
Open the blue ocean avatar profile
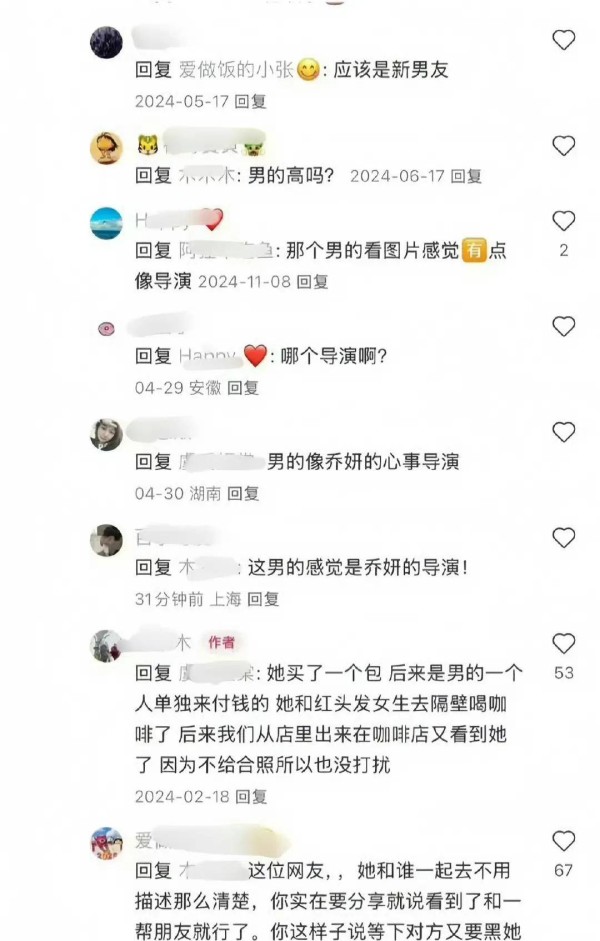pyautogui.click(x=106, y=223)
